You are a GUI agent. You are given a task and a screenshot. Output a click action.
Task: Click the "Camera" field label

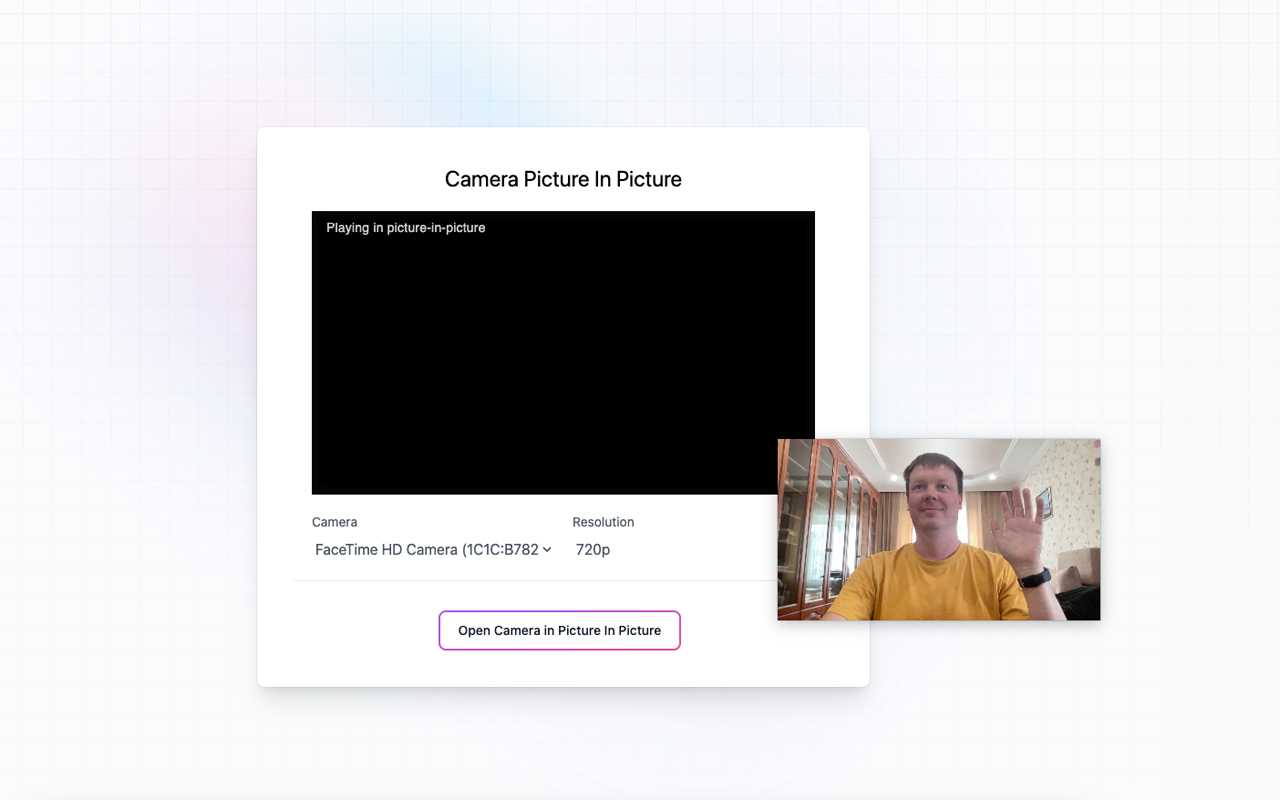click(x=334, y=522)
